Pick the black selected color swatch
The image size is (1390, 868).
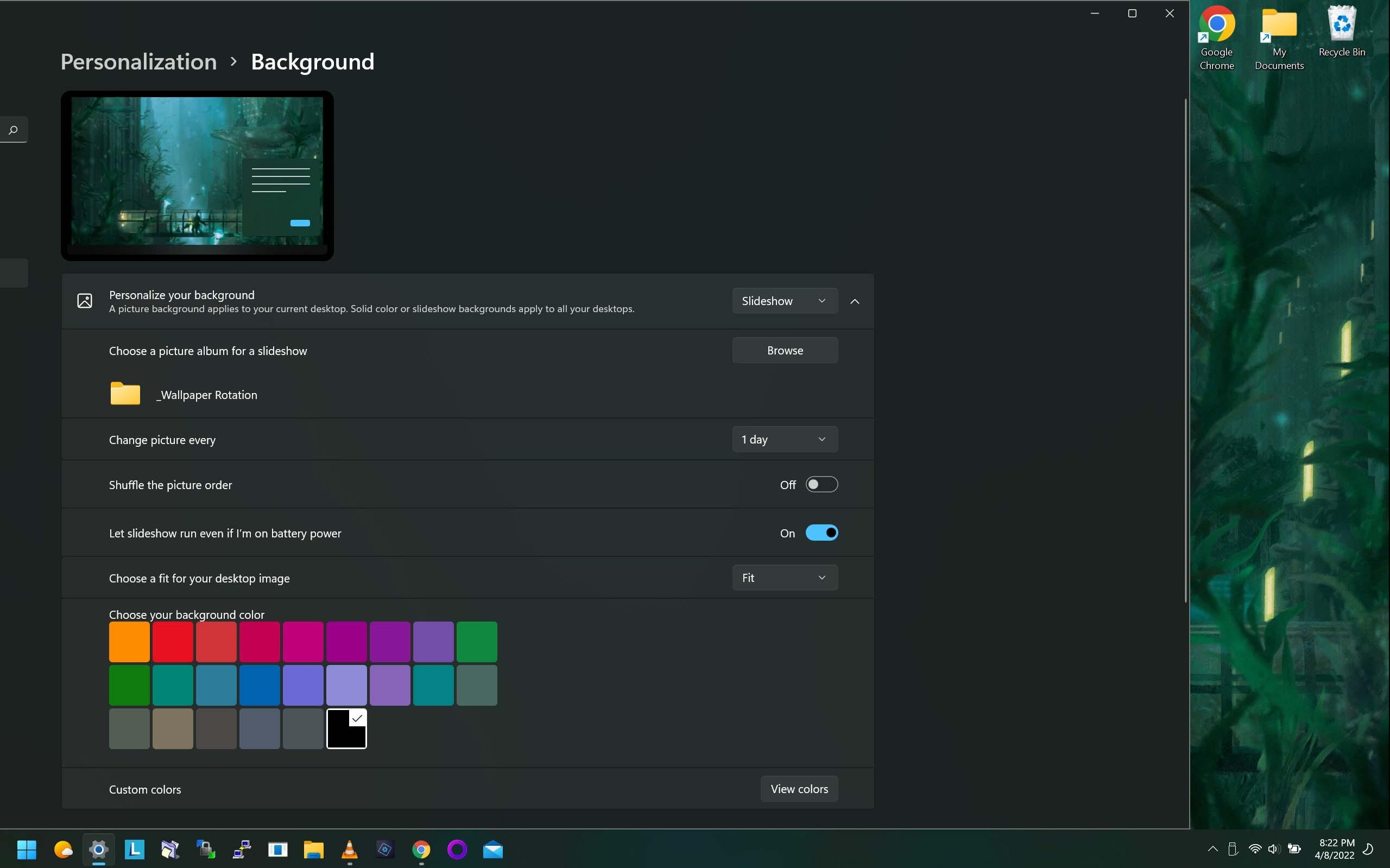click(347, 728)
